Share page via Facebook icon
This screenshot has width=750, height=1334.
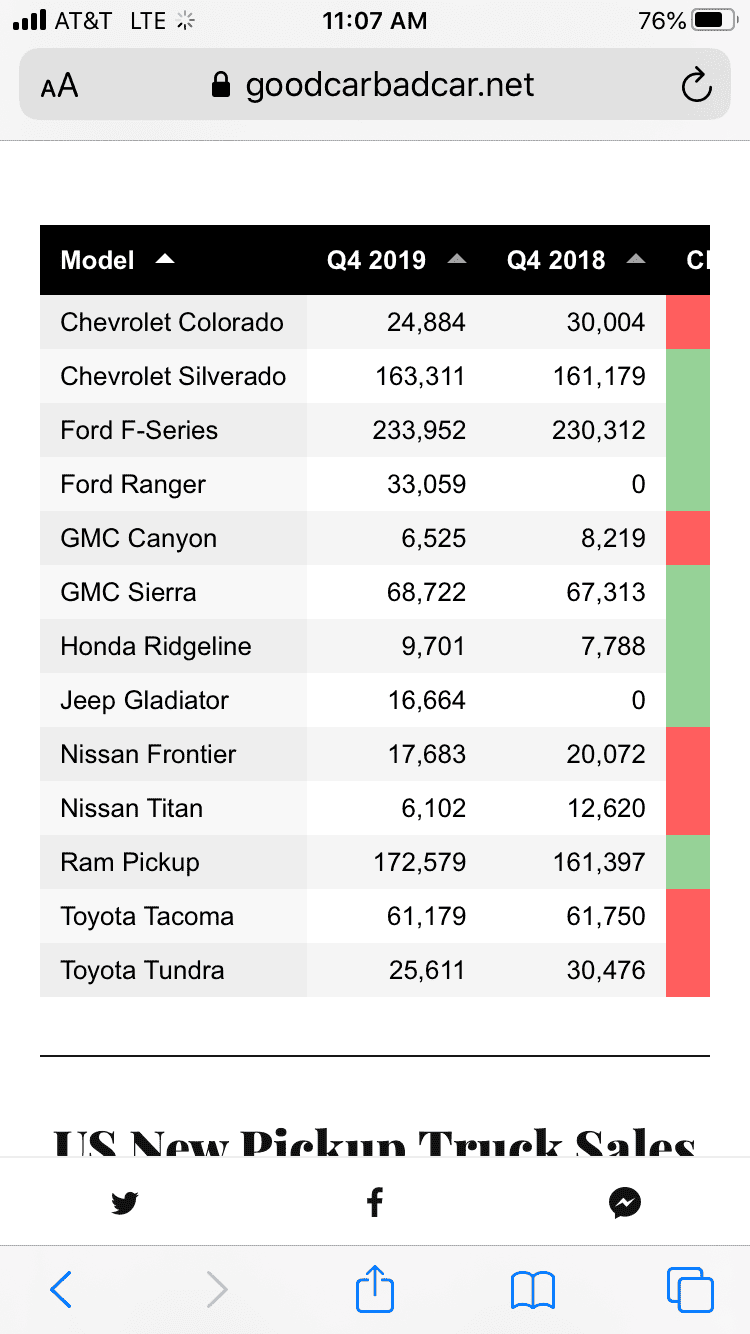pyautogui.click(x=375, y=1202)
